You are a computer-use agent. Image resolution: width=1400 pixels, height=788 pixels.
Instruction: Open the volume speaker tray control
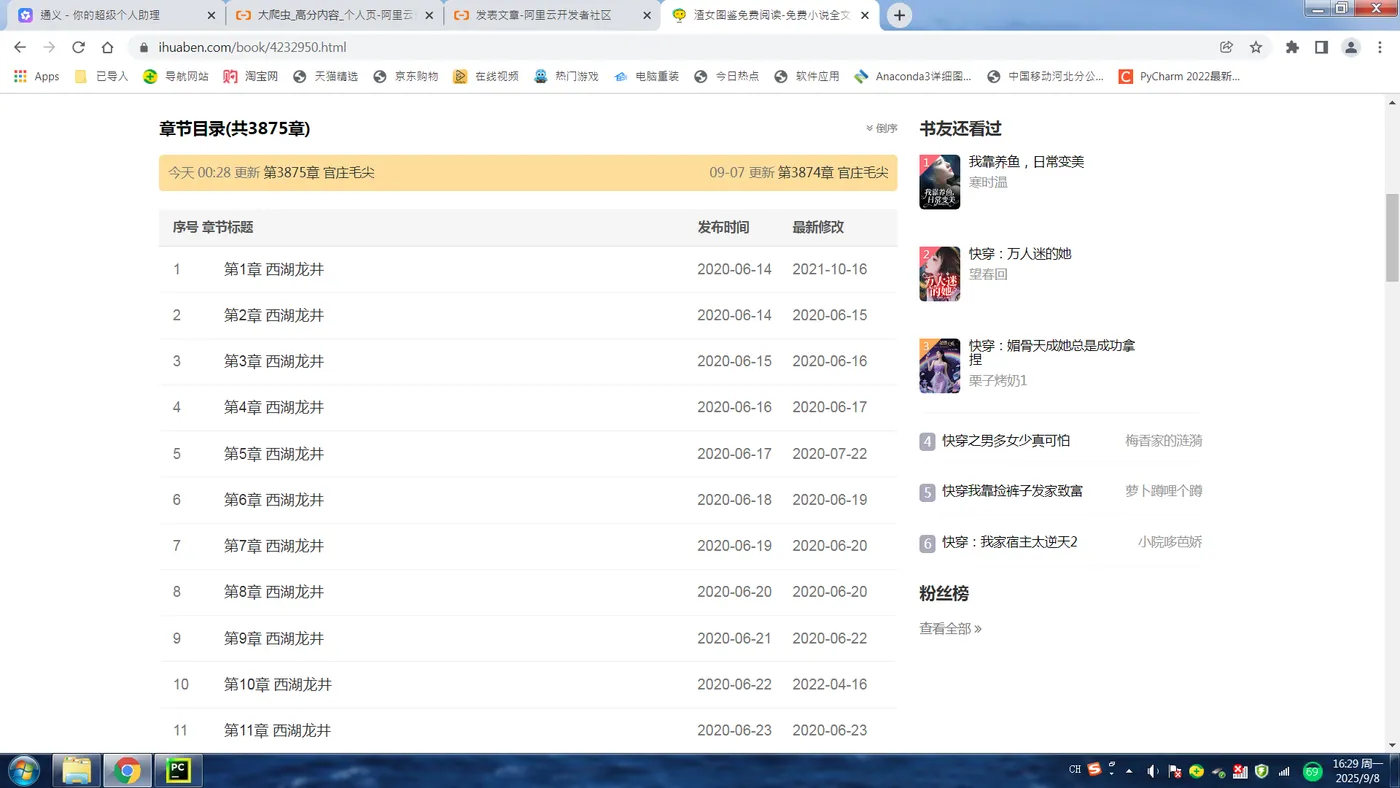pyautogui.click(x=1153, y=771)
